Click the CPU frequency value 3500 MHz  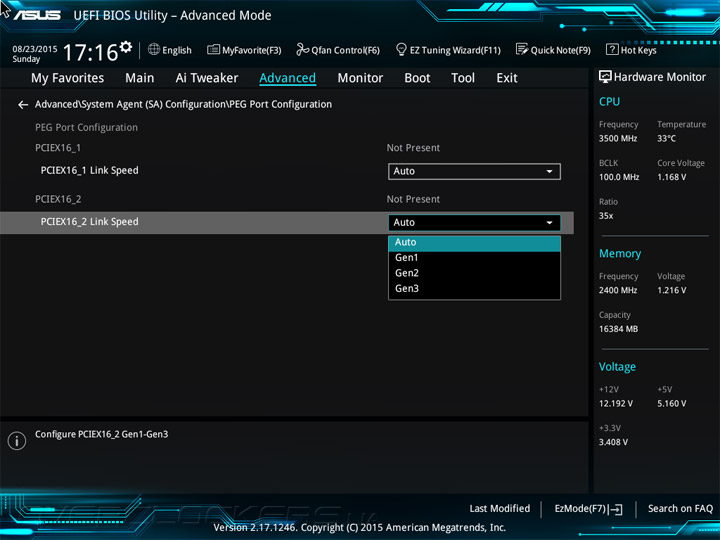pyautogui.click(x=618, y=139)
